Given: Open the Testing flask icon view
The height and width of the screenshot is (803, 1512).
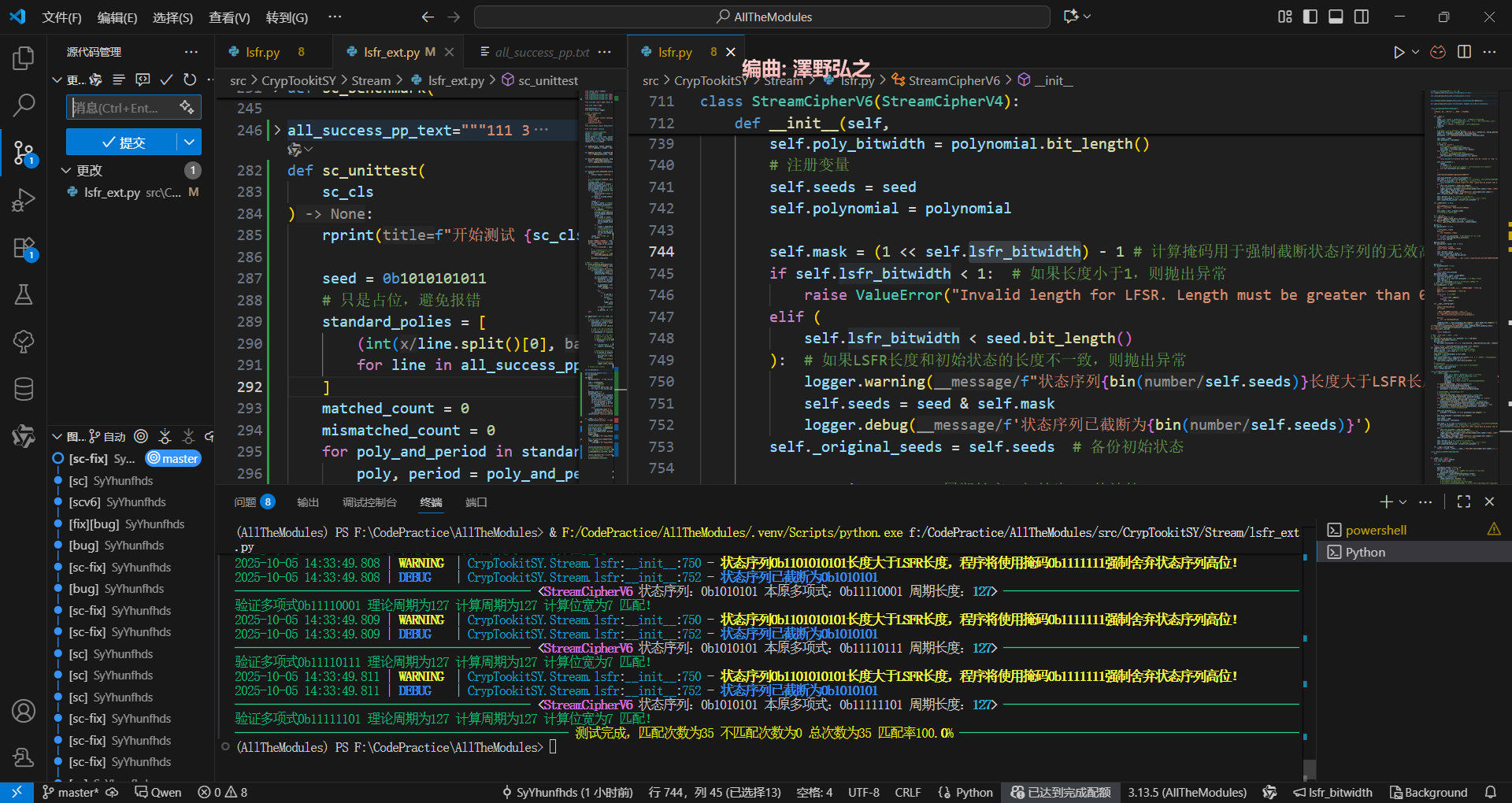Looking at the screenshot, I should (24, 295).
